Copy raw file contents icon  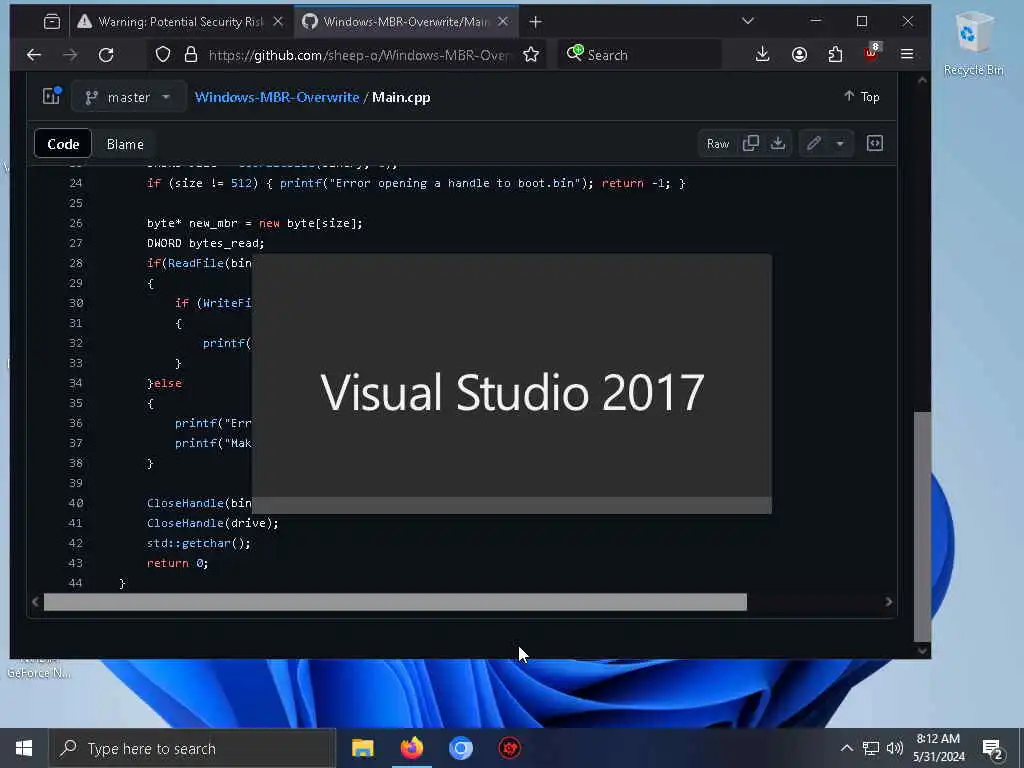coord(751,144)
